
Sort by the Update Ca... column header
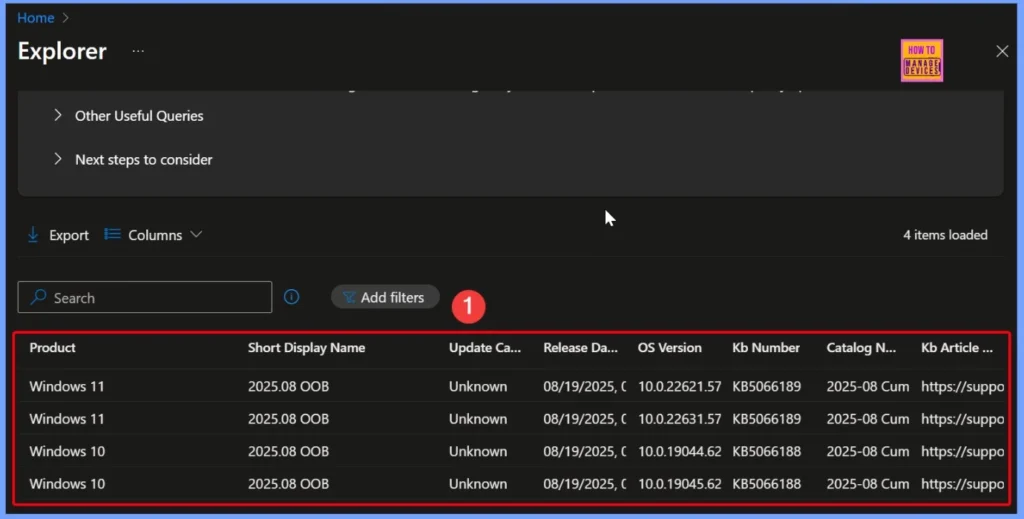click(x=485, y=347)
